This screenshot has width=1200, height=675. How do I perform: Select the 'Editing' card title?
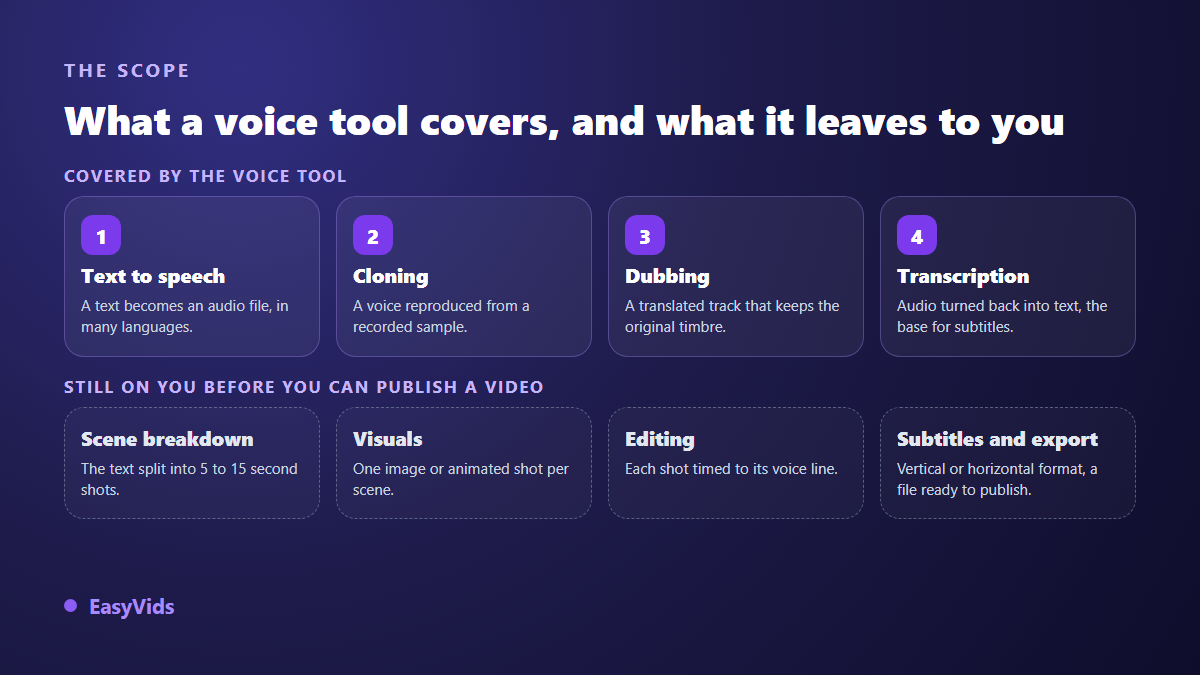(660, 440)
